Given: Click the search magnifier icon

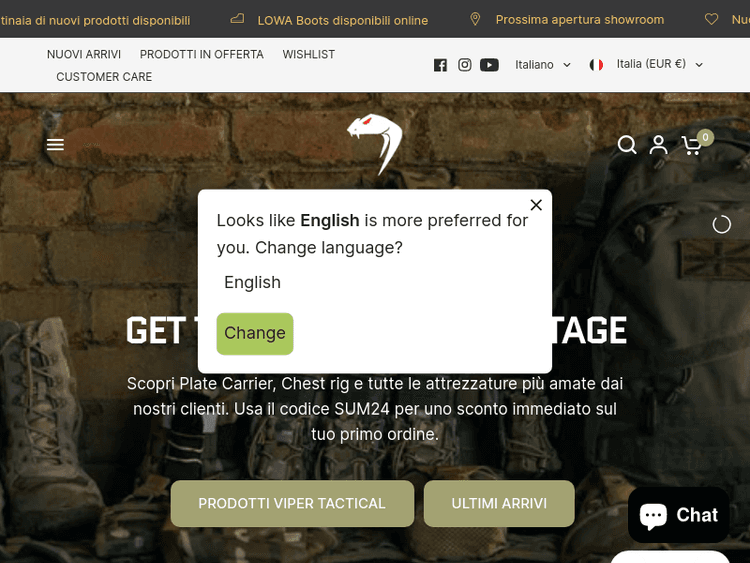Looking at the screenshot, I should 627,144.
